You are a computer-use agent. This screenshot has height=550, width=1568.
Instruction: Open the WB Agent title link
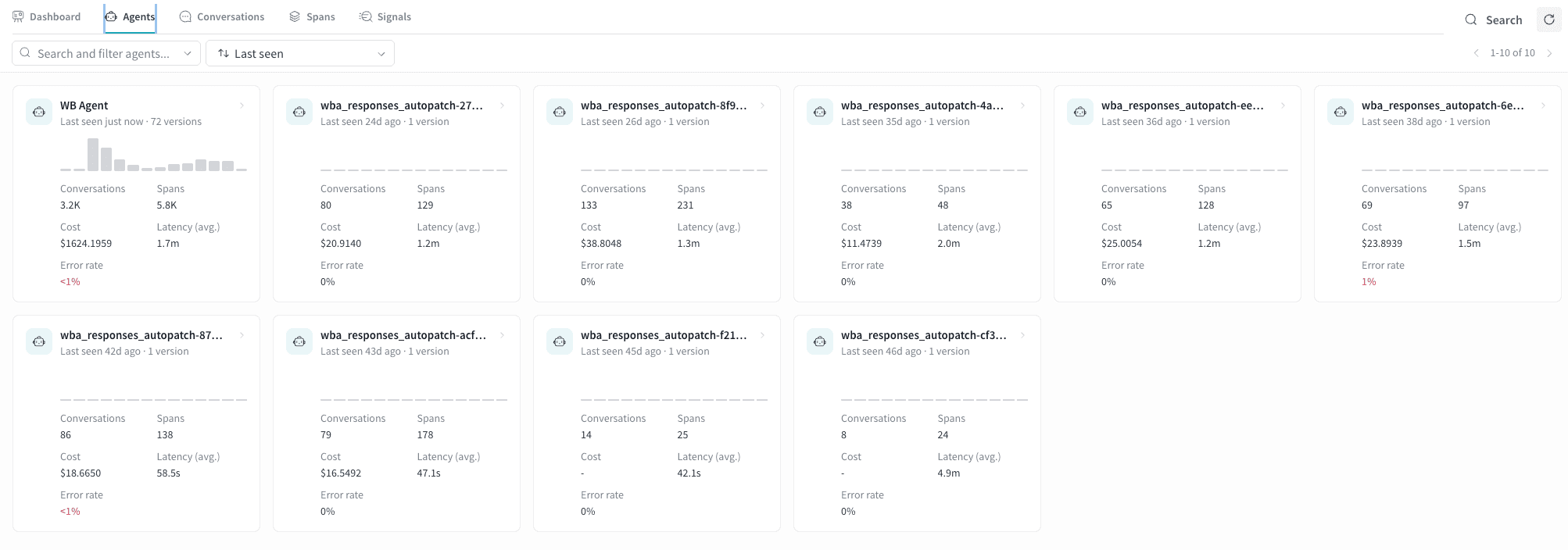coord(84,105)
